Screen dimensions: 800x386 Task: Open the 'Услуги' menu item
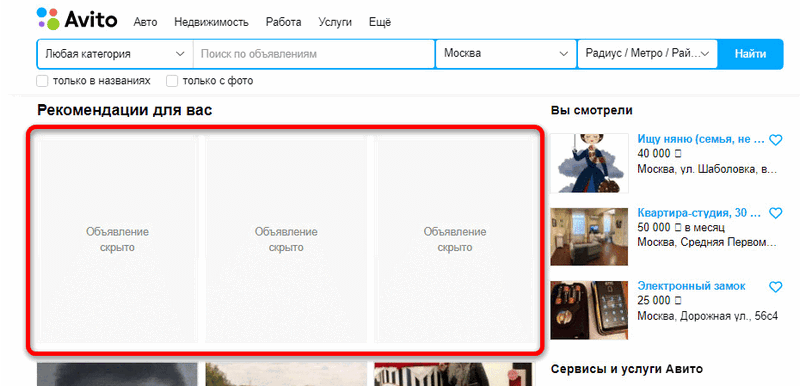pyautogui.click(x=335, y=22)
